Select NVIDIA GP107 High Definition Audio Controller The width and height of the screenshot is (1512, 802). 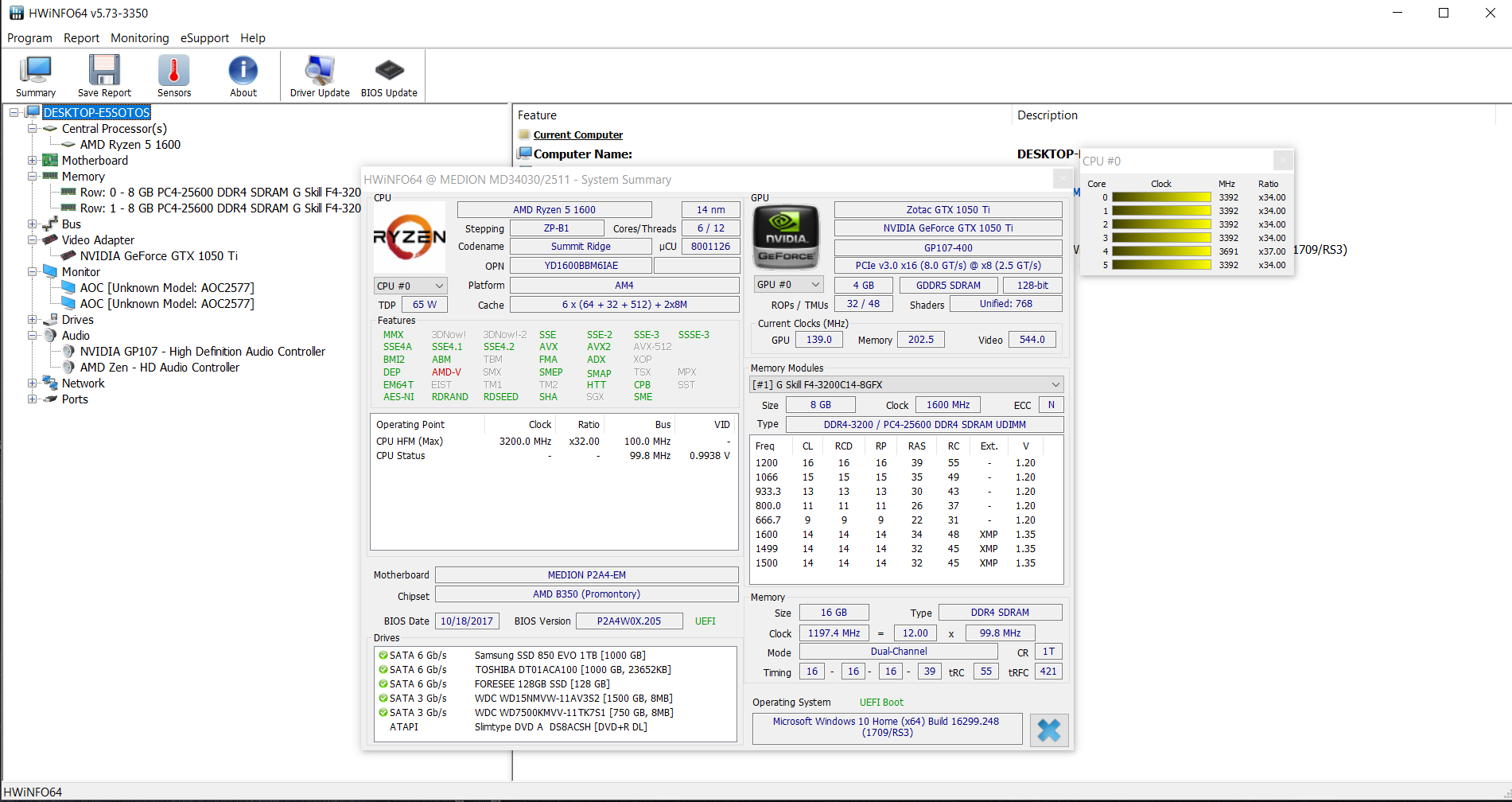(203, 351)
